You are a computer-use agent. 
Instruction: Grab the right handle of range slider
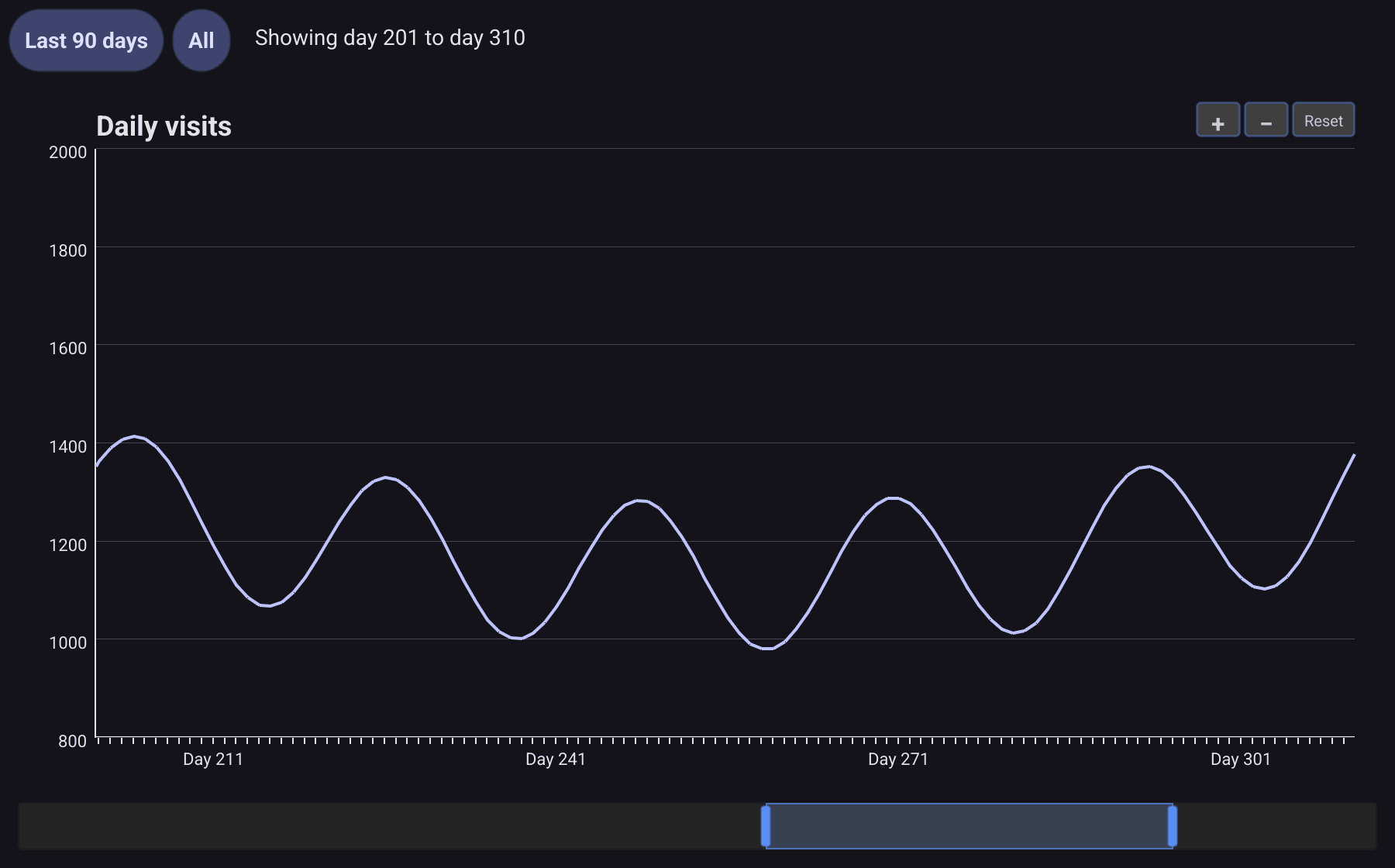tap(1173, 826)
